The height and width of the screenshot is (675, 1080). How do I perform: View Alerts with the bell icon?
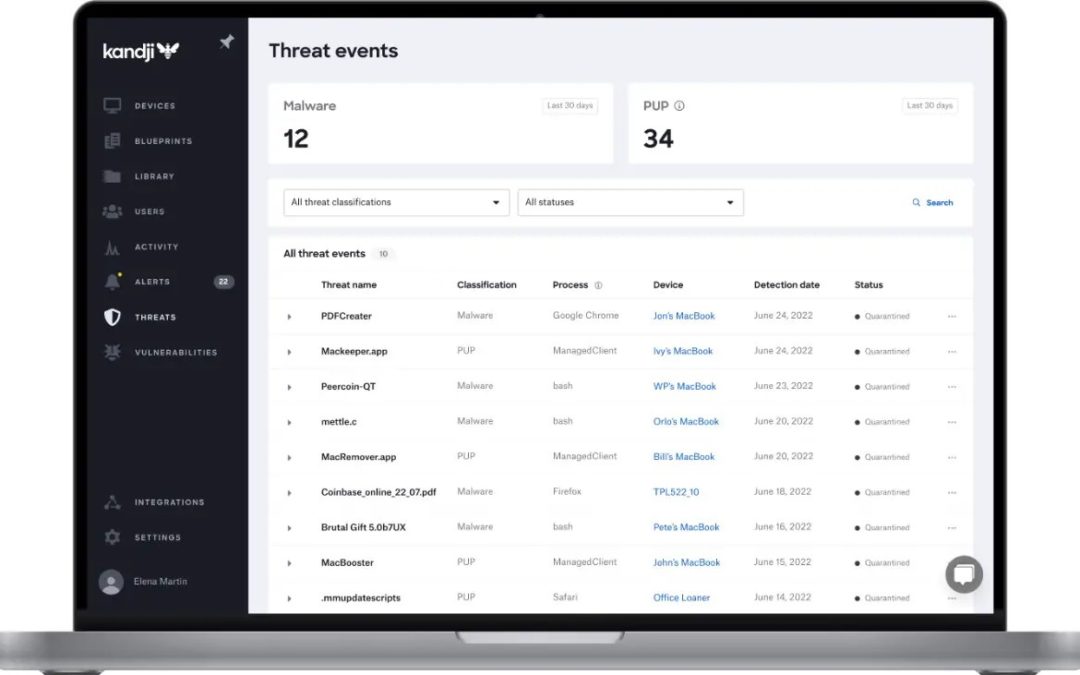click(113, 282)
